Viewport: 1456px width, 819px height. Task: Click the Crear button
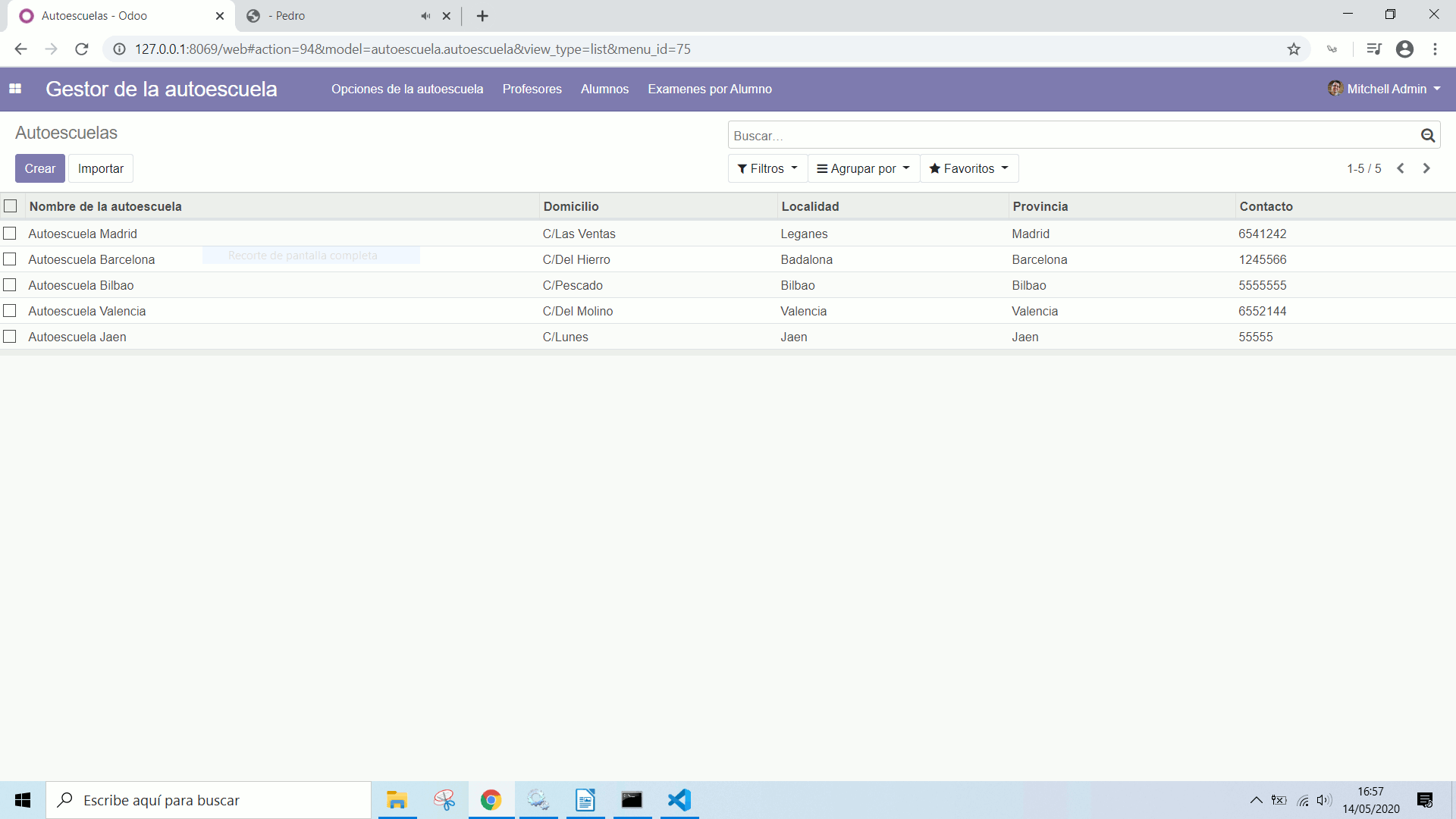40,168
